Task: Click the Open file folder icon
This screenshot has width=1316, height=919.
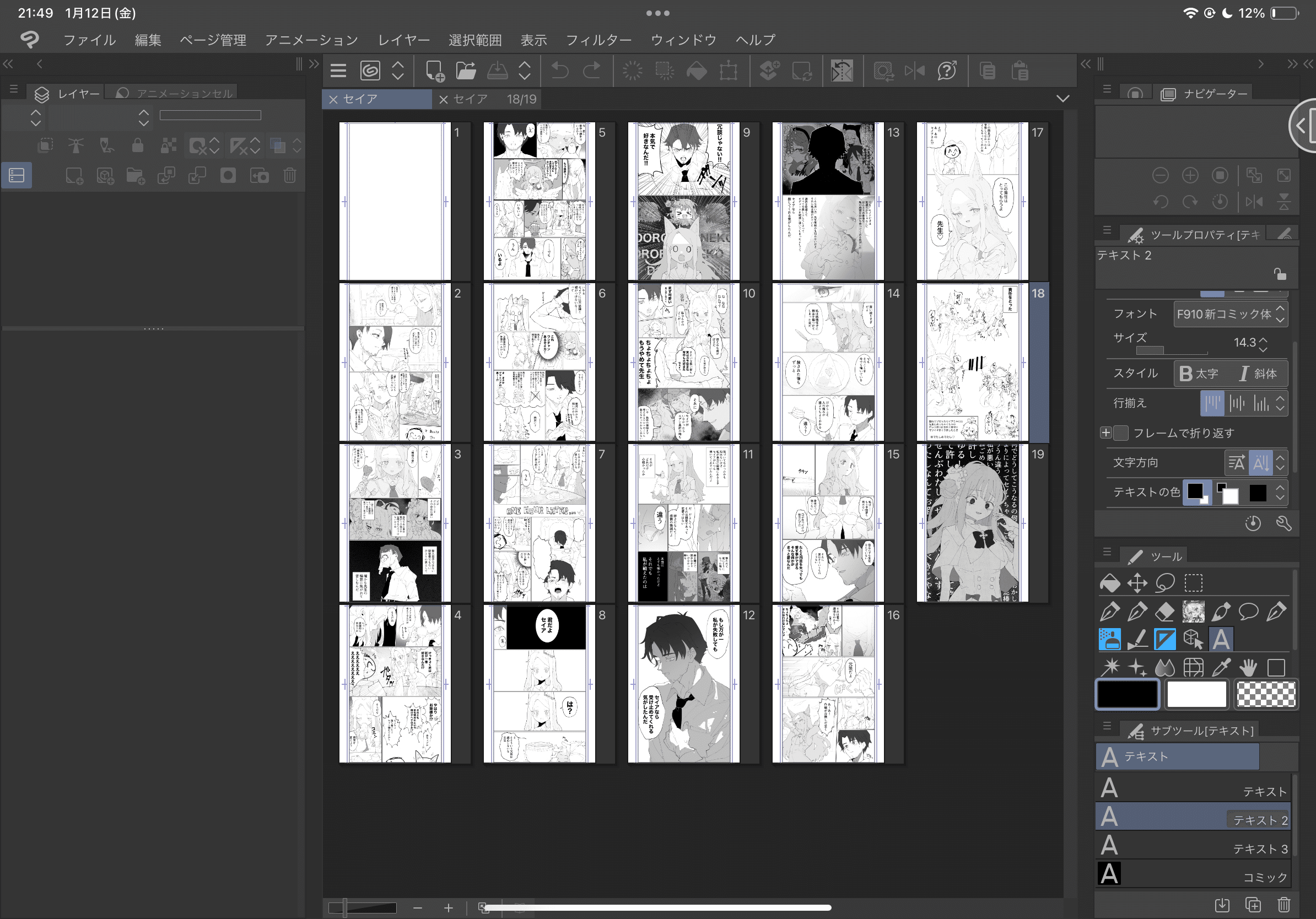Action: click(x=466, y=71)
